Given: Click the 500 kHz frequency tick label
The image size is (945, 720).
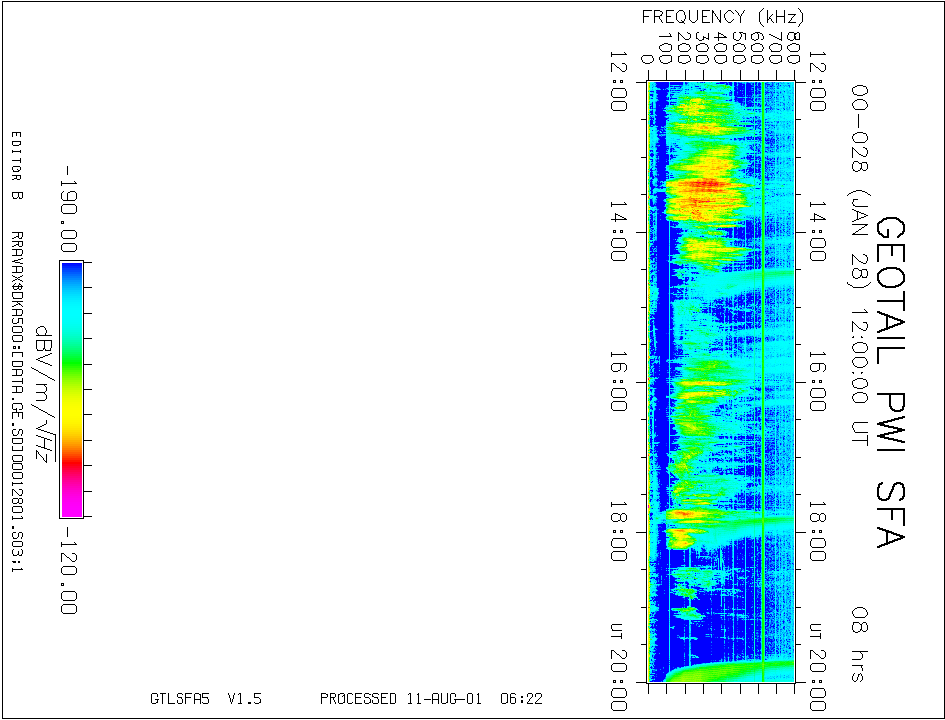Looking at the screenshot, I should click(738, 49).
